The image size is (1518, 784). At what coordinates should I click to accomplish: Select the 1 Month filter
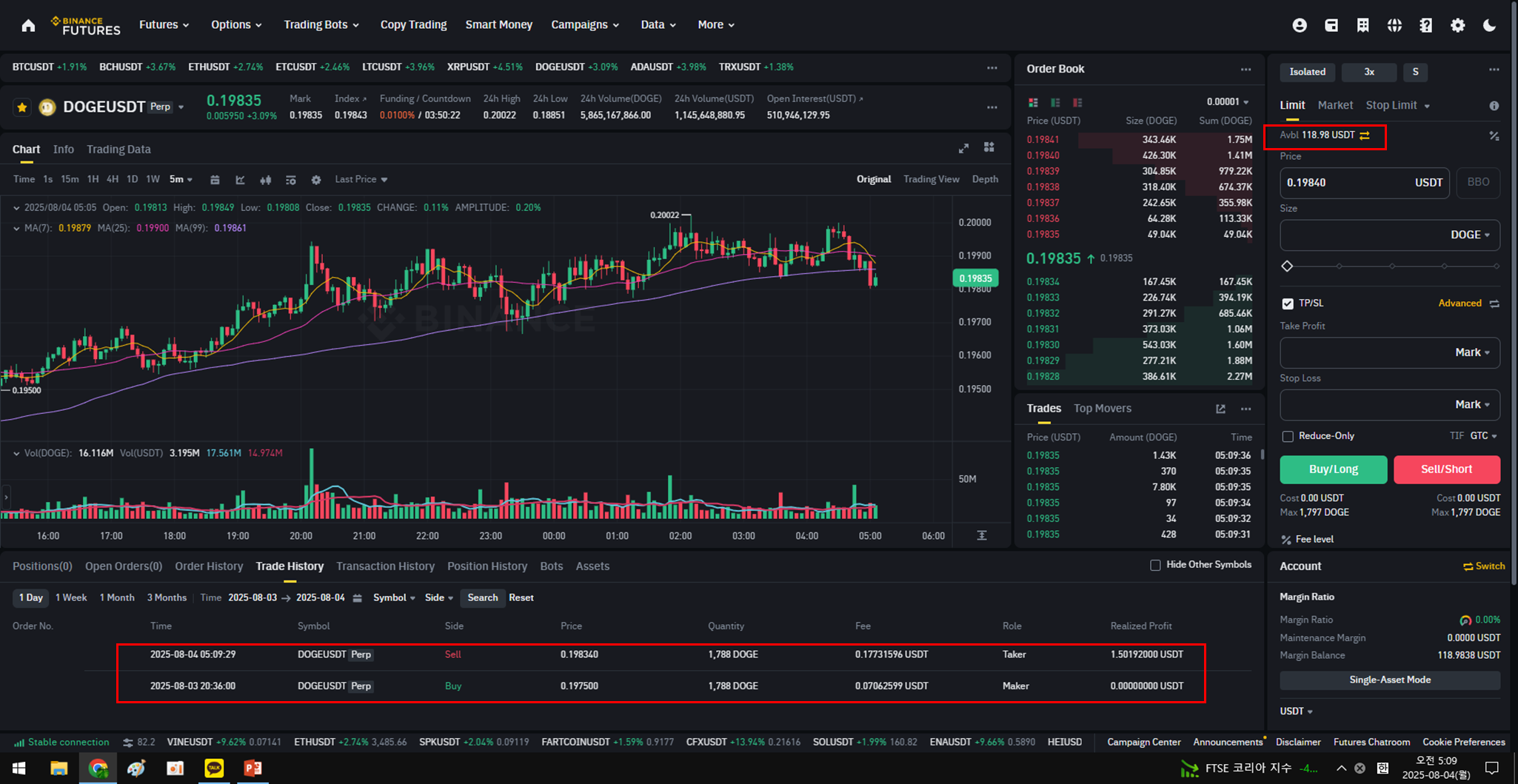(117, 598)
